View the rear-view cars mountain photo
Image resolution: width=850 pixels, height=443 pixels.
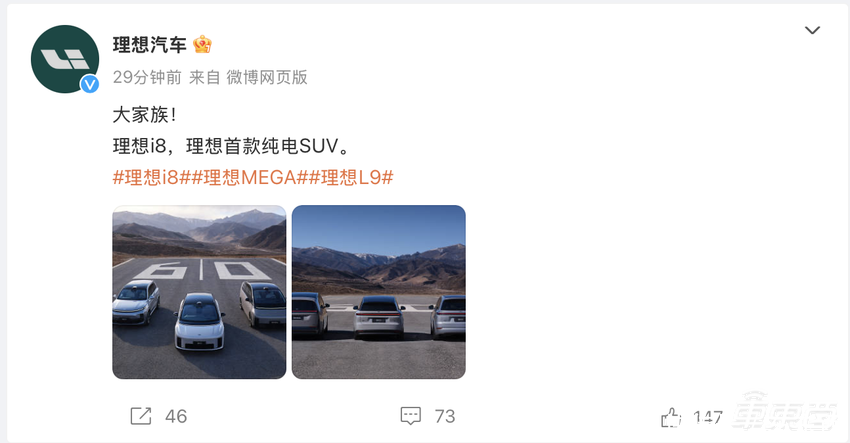click(378, 292)
